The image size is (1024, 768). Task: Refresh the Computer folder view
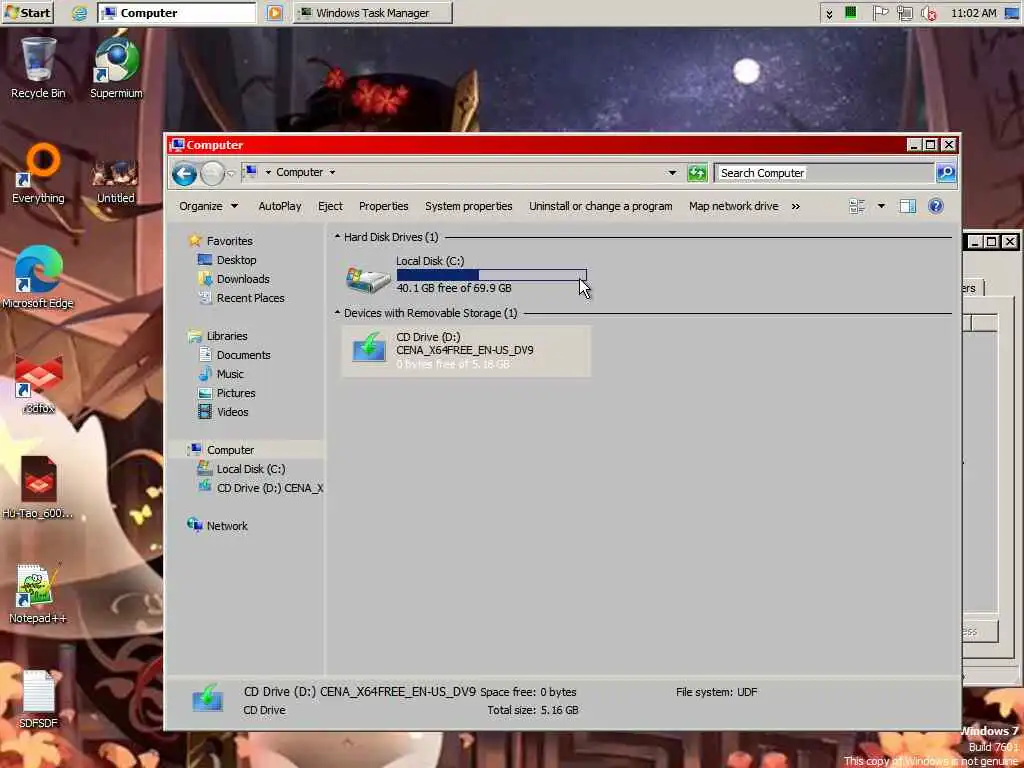[697, 173]
